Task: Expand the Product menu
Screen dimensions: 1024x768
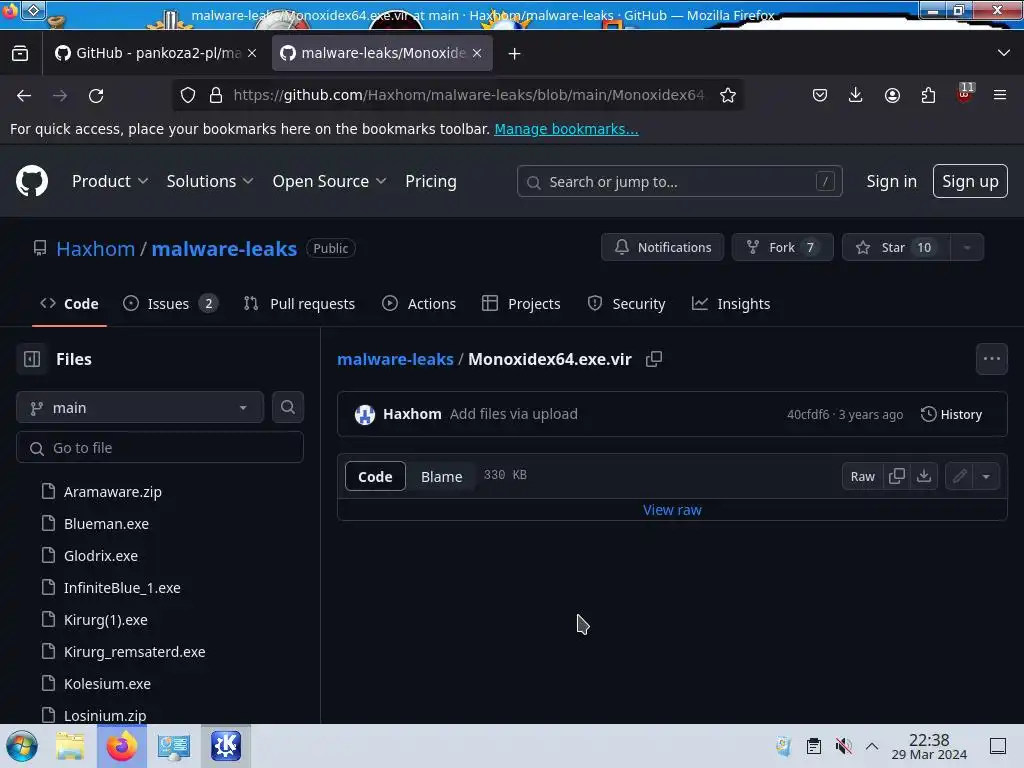Action: pyautogui.click(x=110, y=182)
